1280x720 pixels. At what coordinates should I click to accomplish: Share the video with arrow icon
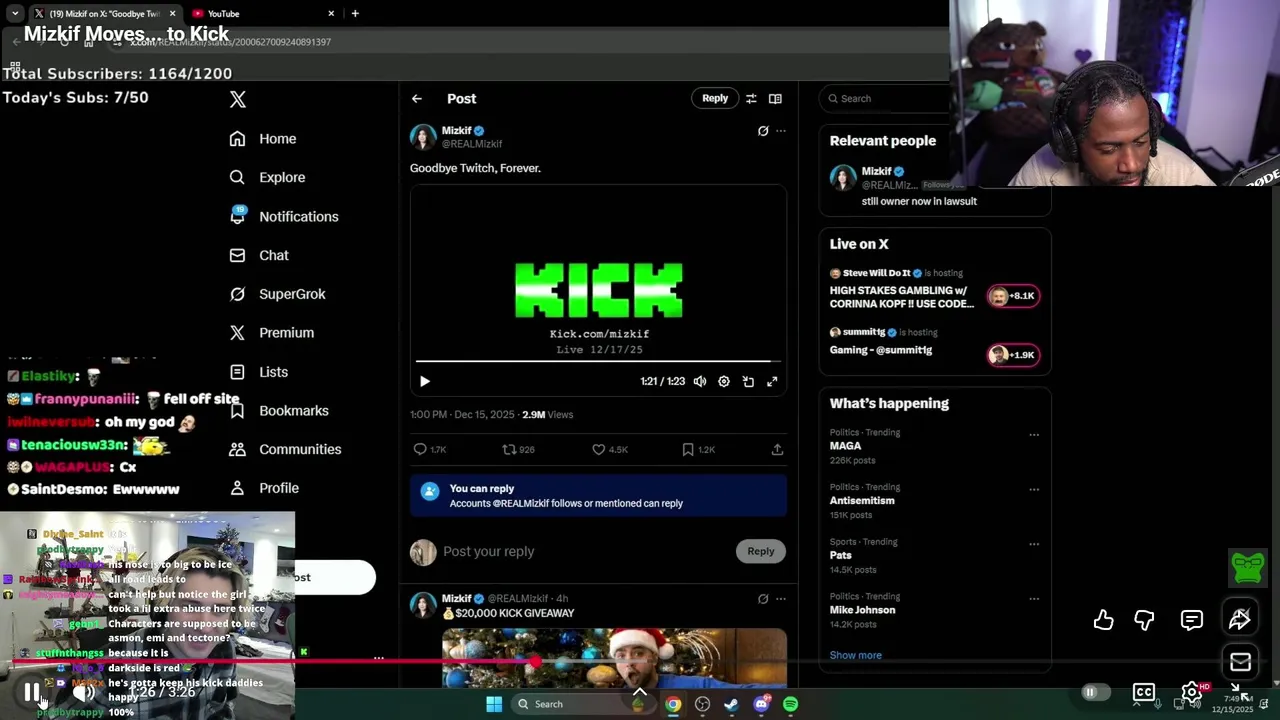(1240, 620)
